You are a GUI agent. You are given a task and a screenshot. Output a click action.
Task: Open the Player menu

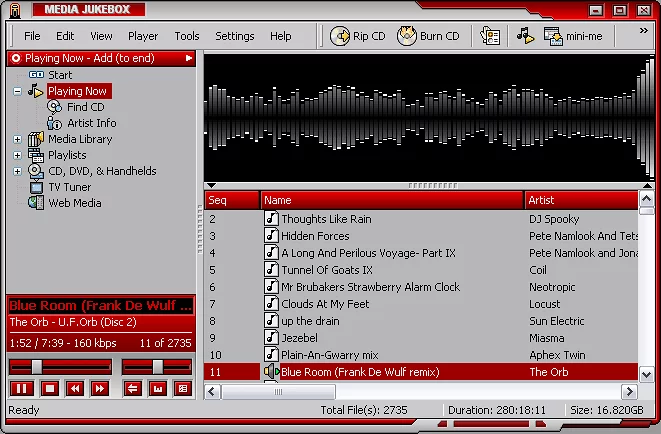pos(143,36)
